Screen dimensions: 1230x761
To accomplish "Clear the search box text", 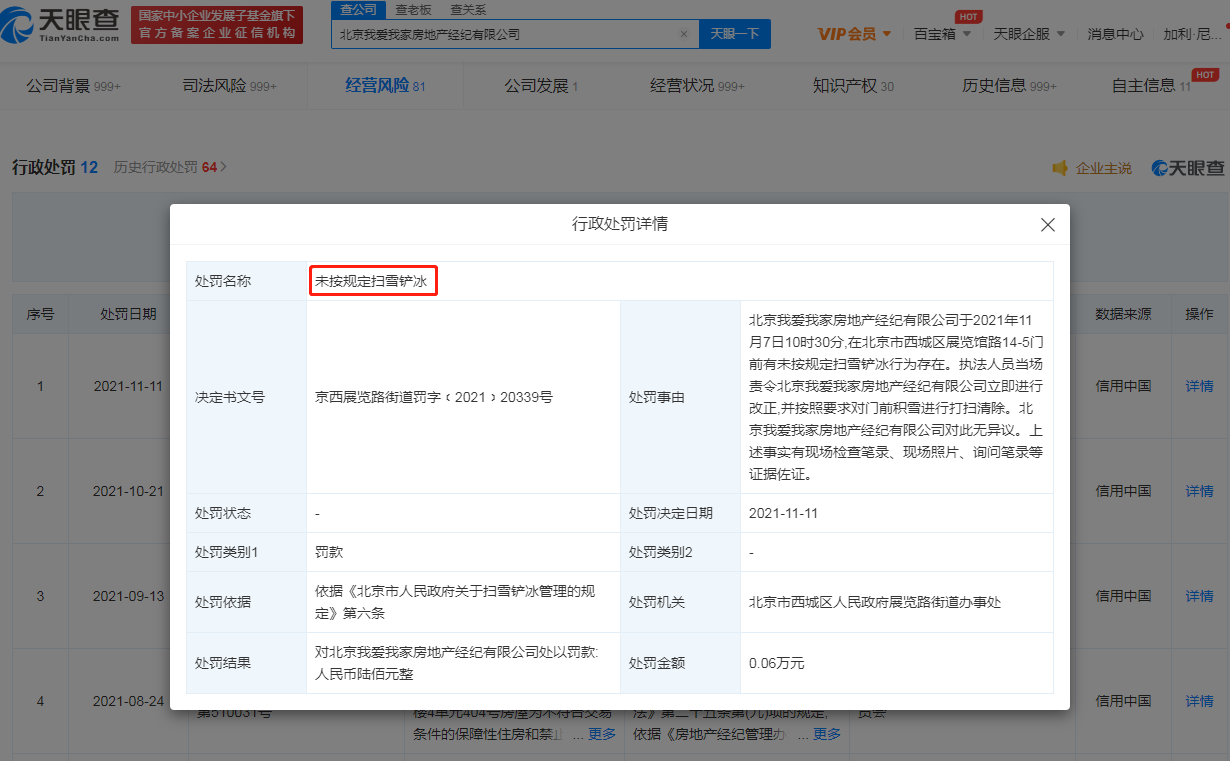I will click(x=684, y=33).
